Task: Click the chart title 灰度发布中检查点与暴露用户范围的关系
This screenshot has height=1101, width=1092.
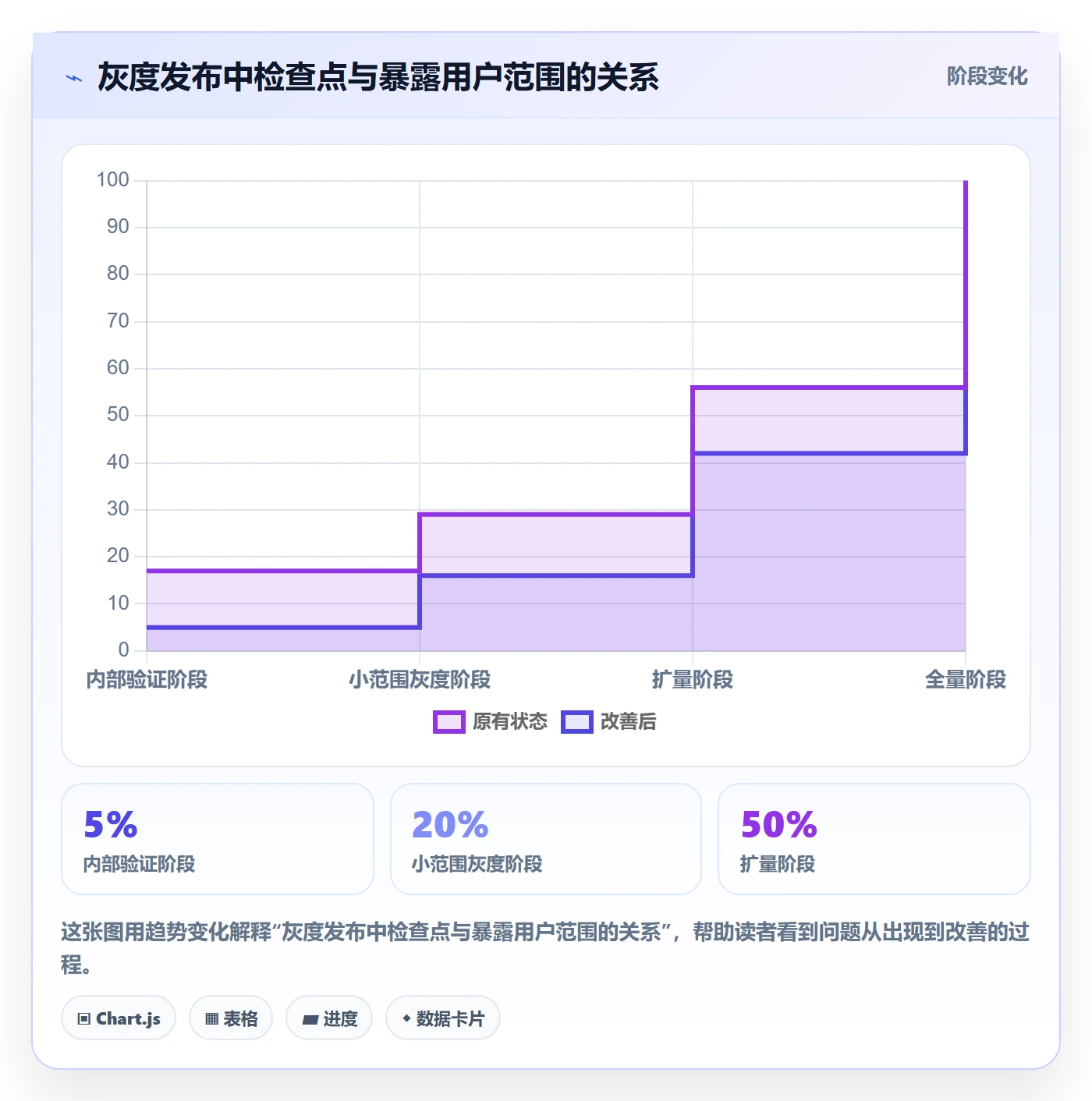Action: click(378, 78)
